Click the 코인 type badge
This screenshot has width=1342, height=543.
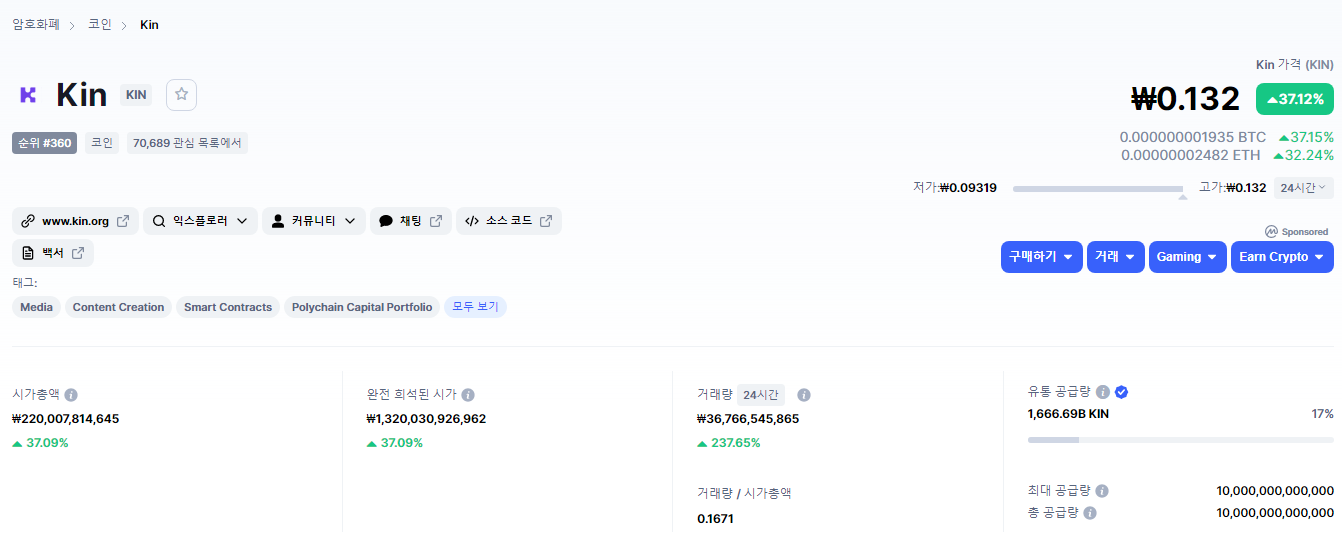[x=101, y=143]
